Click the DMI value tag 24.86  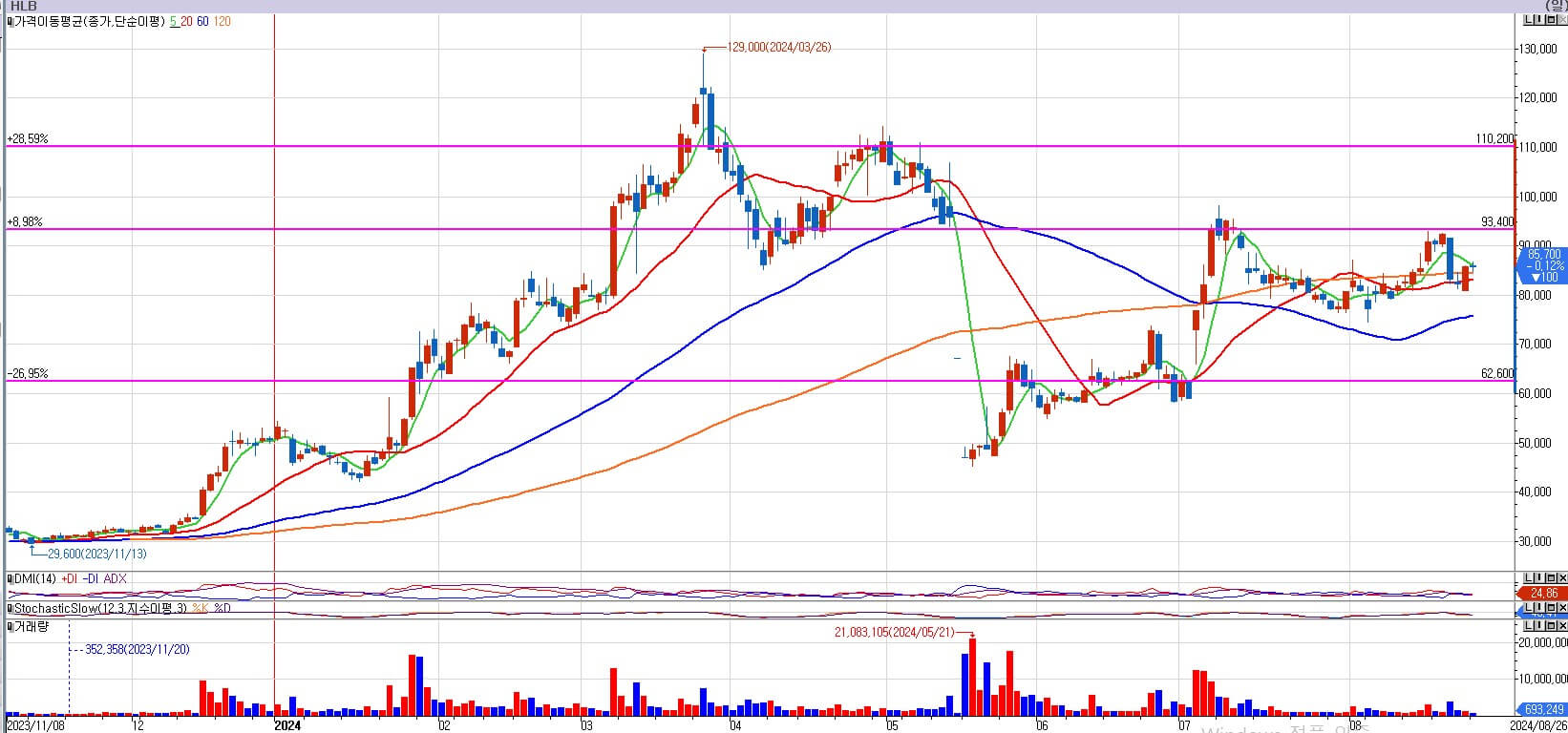tap(1544, 594)
